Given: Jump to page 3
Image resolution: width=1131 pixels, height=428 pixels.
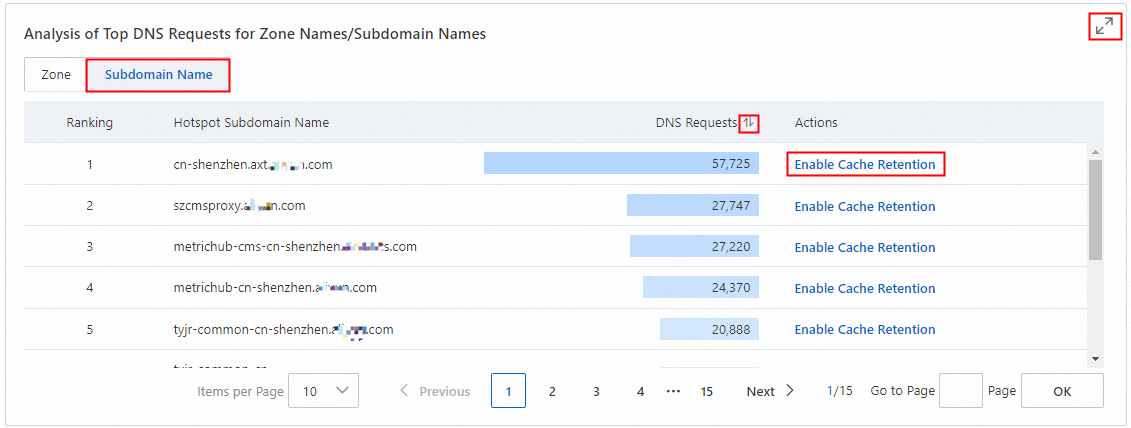Looking at the screenshot, I should point(596,391).
